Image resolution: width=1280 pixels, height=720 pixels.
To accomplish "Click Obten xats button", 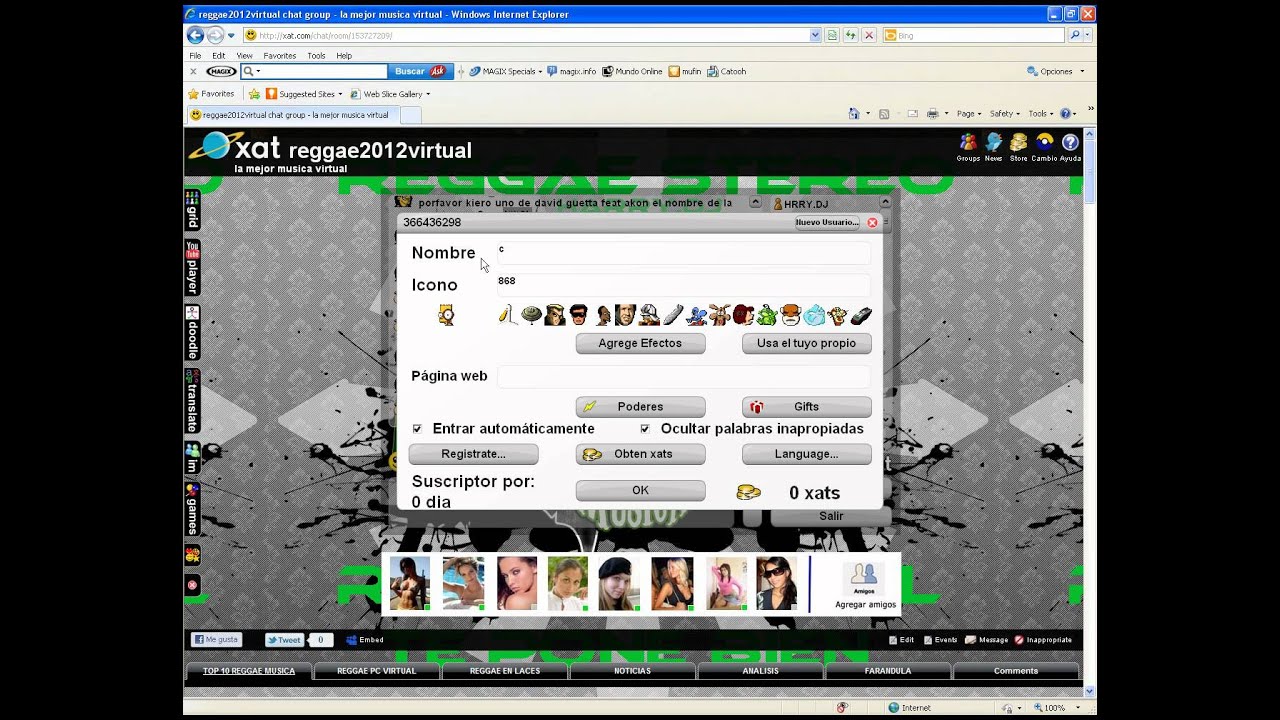I will [x=640, y=454].
